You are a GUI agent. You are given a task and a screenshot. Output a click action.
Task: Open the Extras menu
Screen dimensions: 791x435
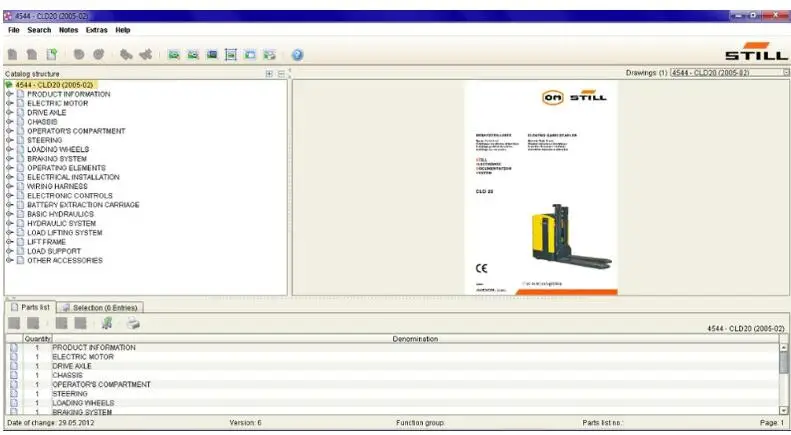[96, 30]
